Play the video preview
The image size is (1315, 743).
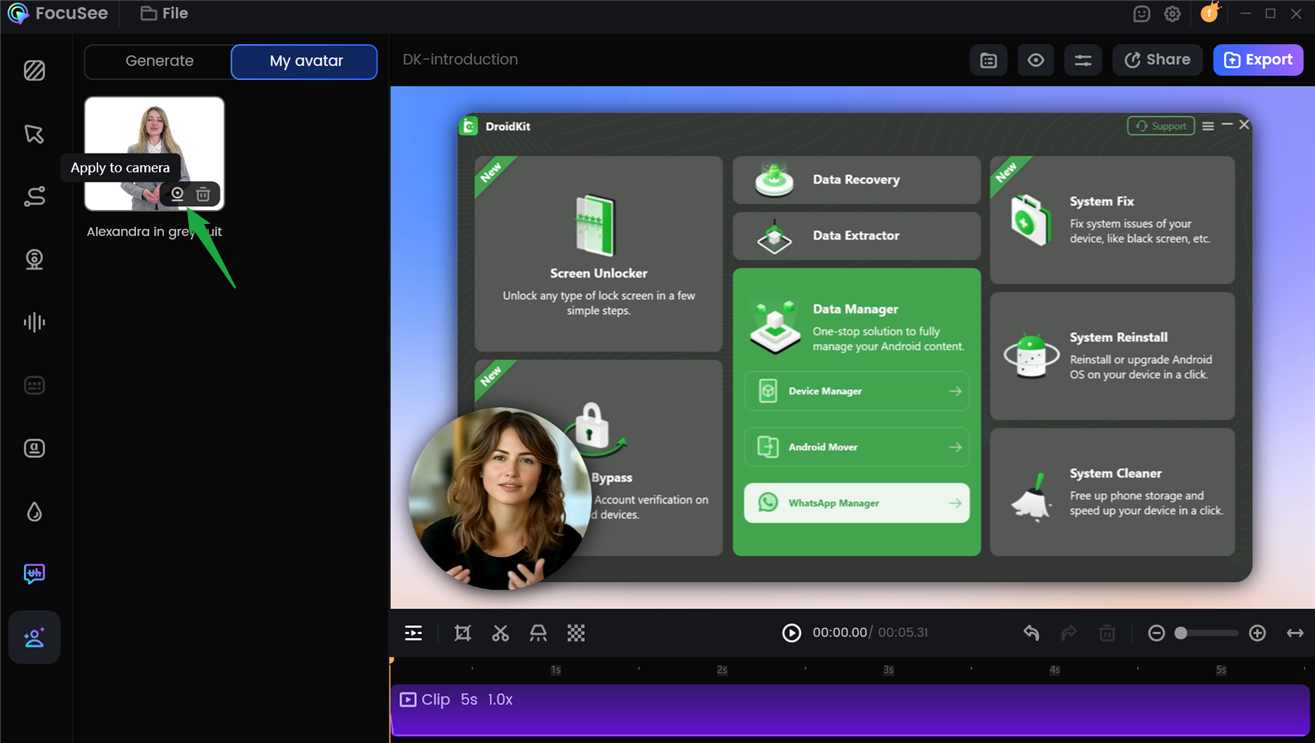click(x=791, y=633)
